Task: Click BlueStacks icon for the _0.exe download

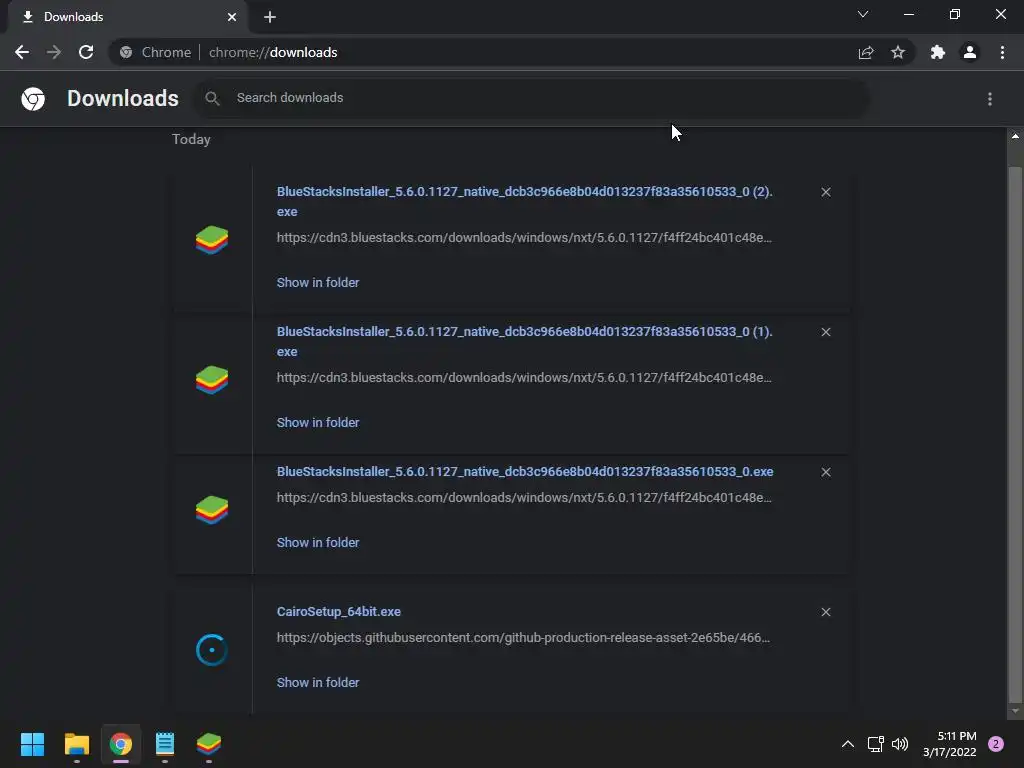Action: point(212,510)
